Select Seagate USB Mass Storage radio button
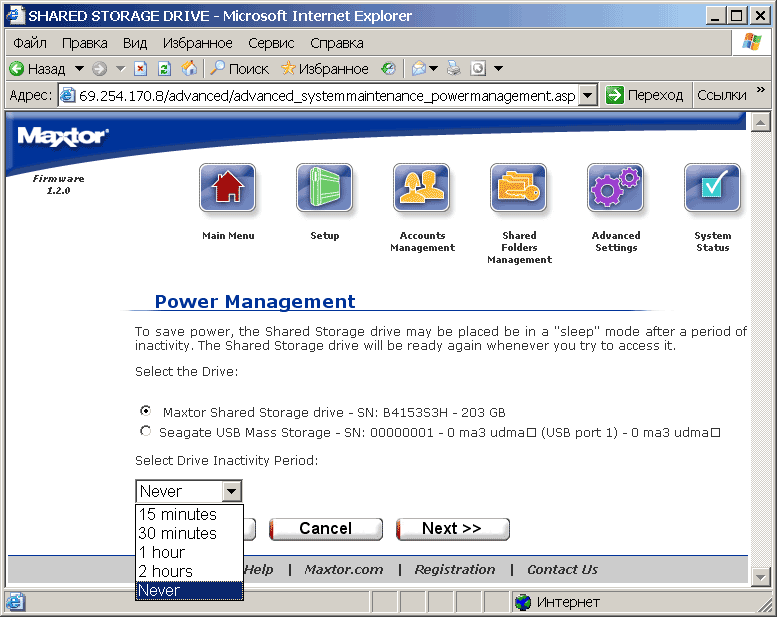This screenshot has width=777, height=617. [145, 431]
